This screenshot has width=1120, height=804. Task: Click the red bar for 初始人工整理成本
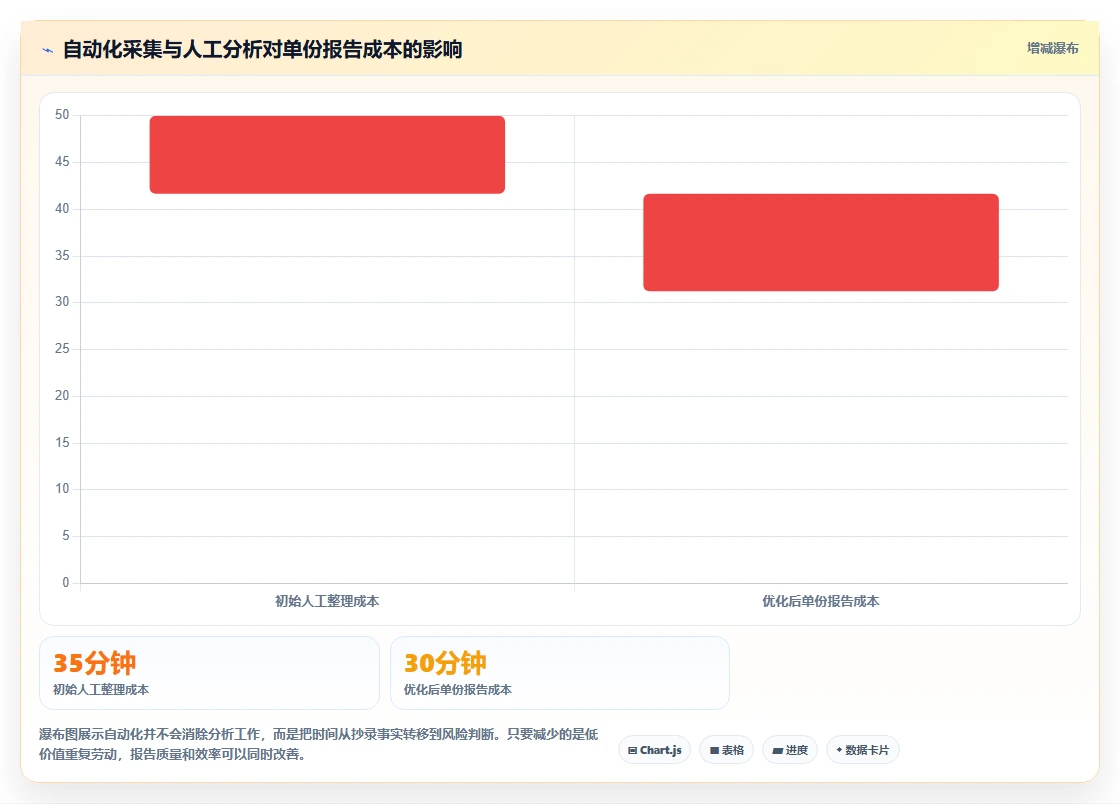pyautogui.click(x=327, y=154)
